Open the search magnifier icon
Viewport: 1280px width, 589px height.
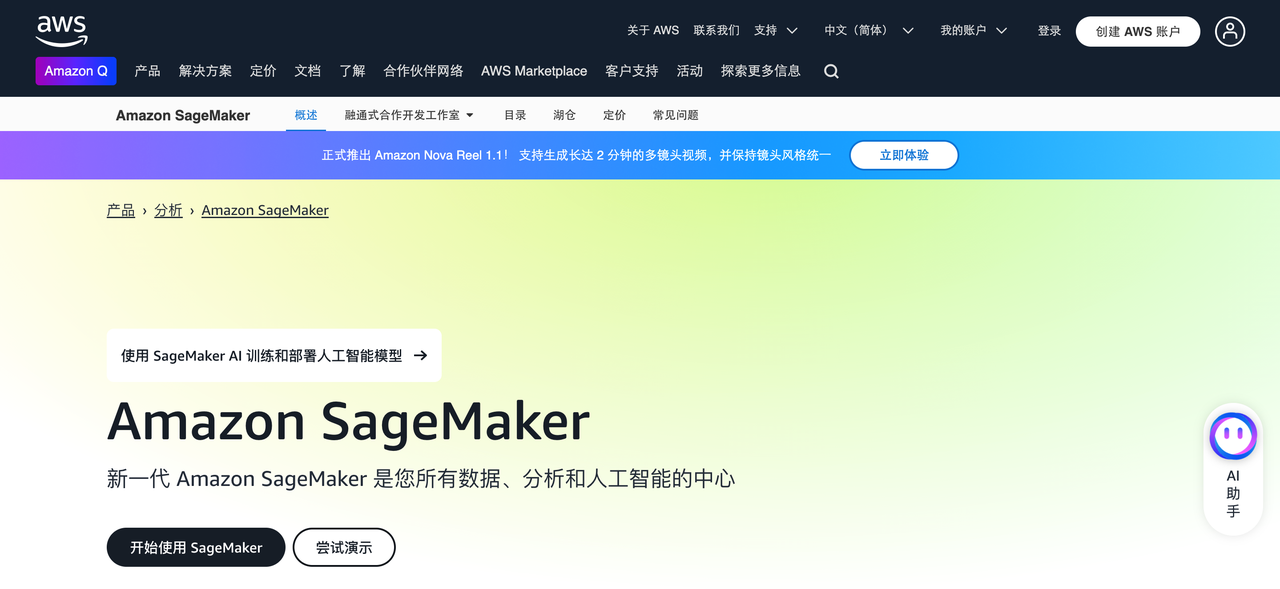coord(831,71)
